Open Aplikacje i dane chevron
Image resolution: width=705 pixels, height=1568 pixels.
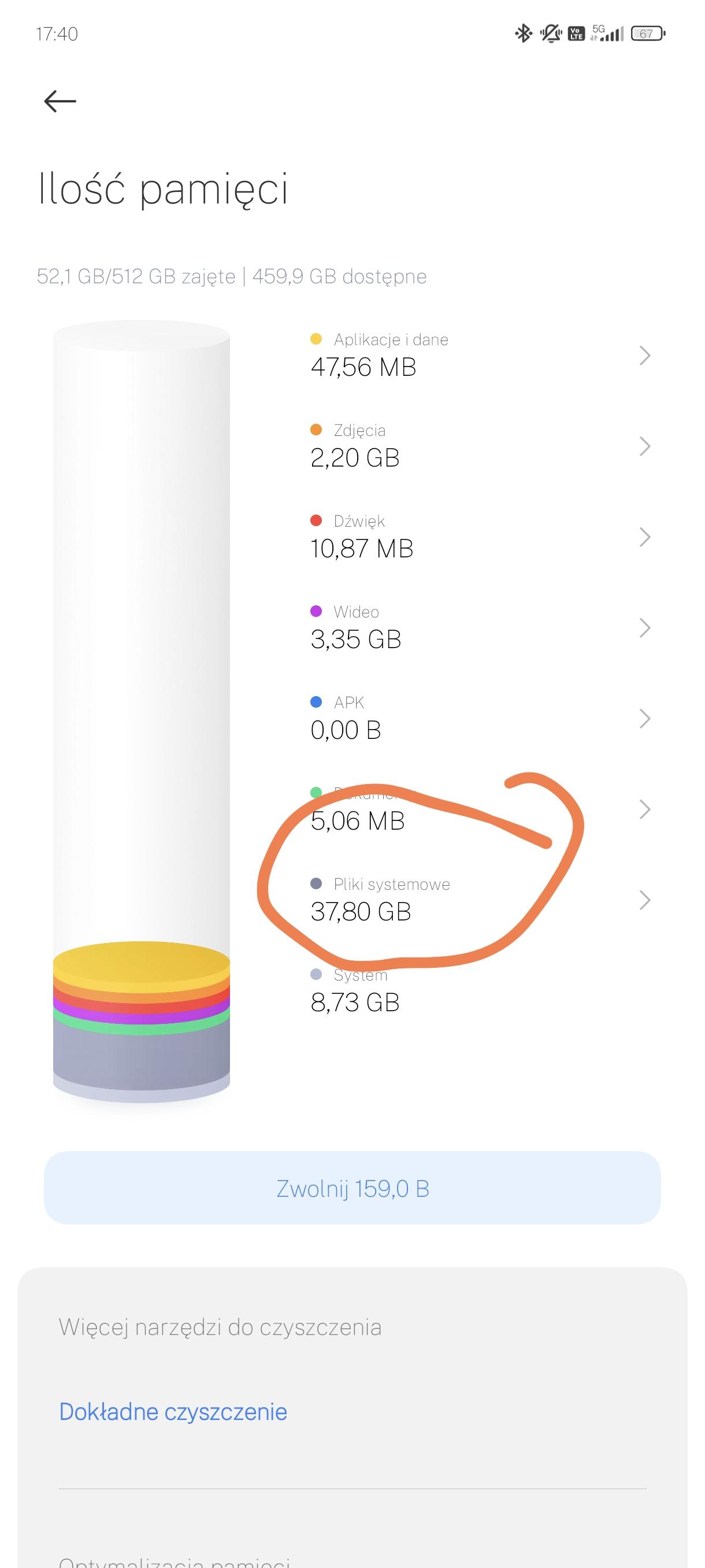pyautogui.click(x=645, y=355)
